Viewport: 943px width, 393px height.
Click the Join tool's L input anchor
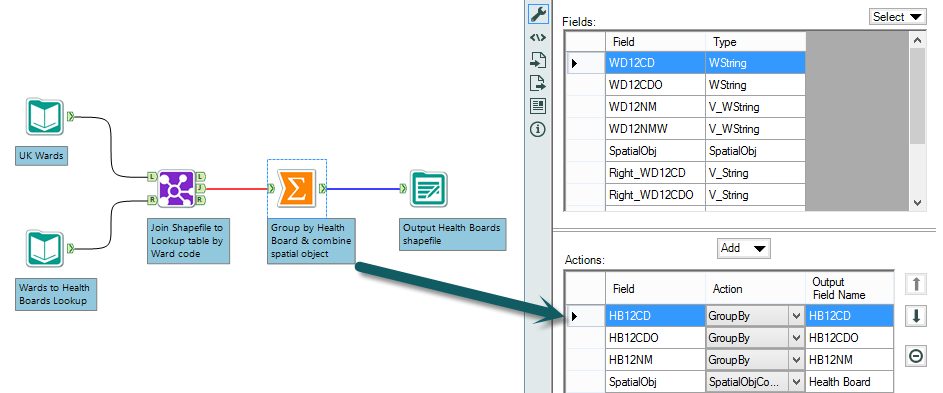[x=151, y=177]
